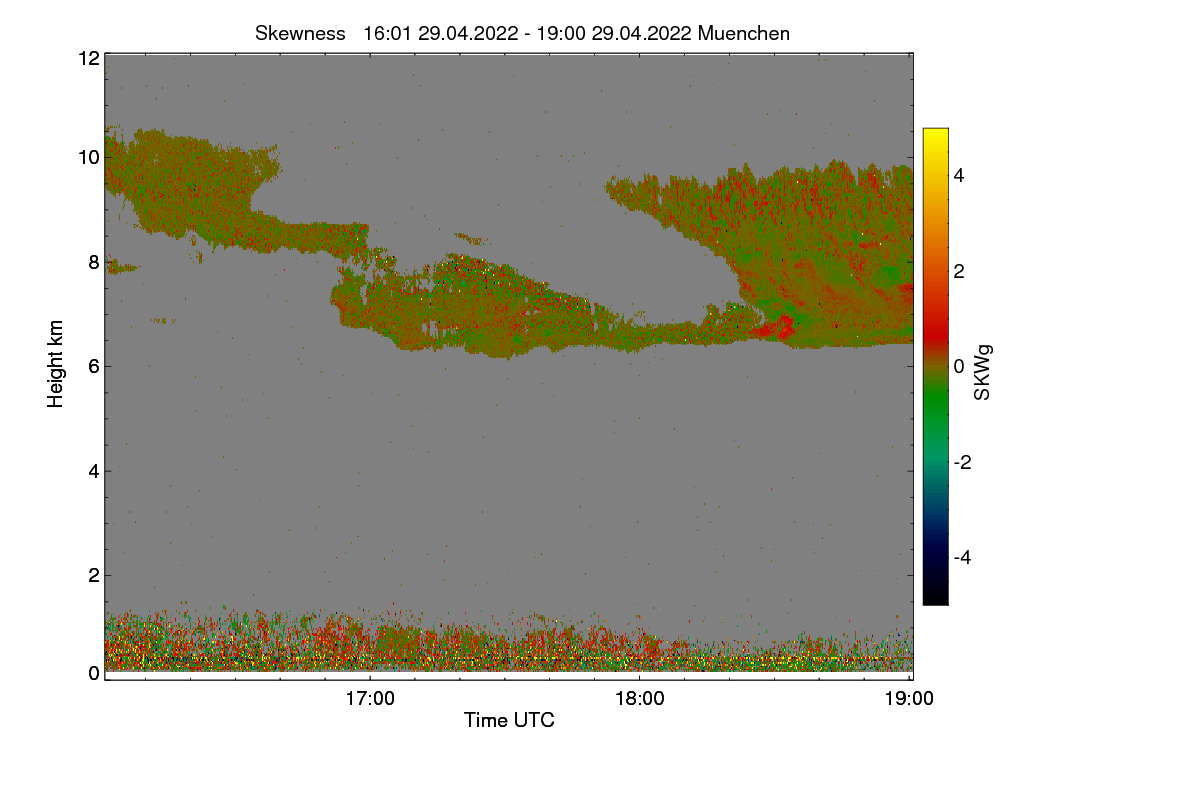The width and height of the screenshot is (1200, 800).
Task: Click the yellow top of the colorbar
Action: pos(935,135)
